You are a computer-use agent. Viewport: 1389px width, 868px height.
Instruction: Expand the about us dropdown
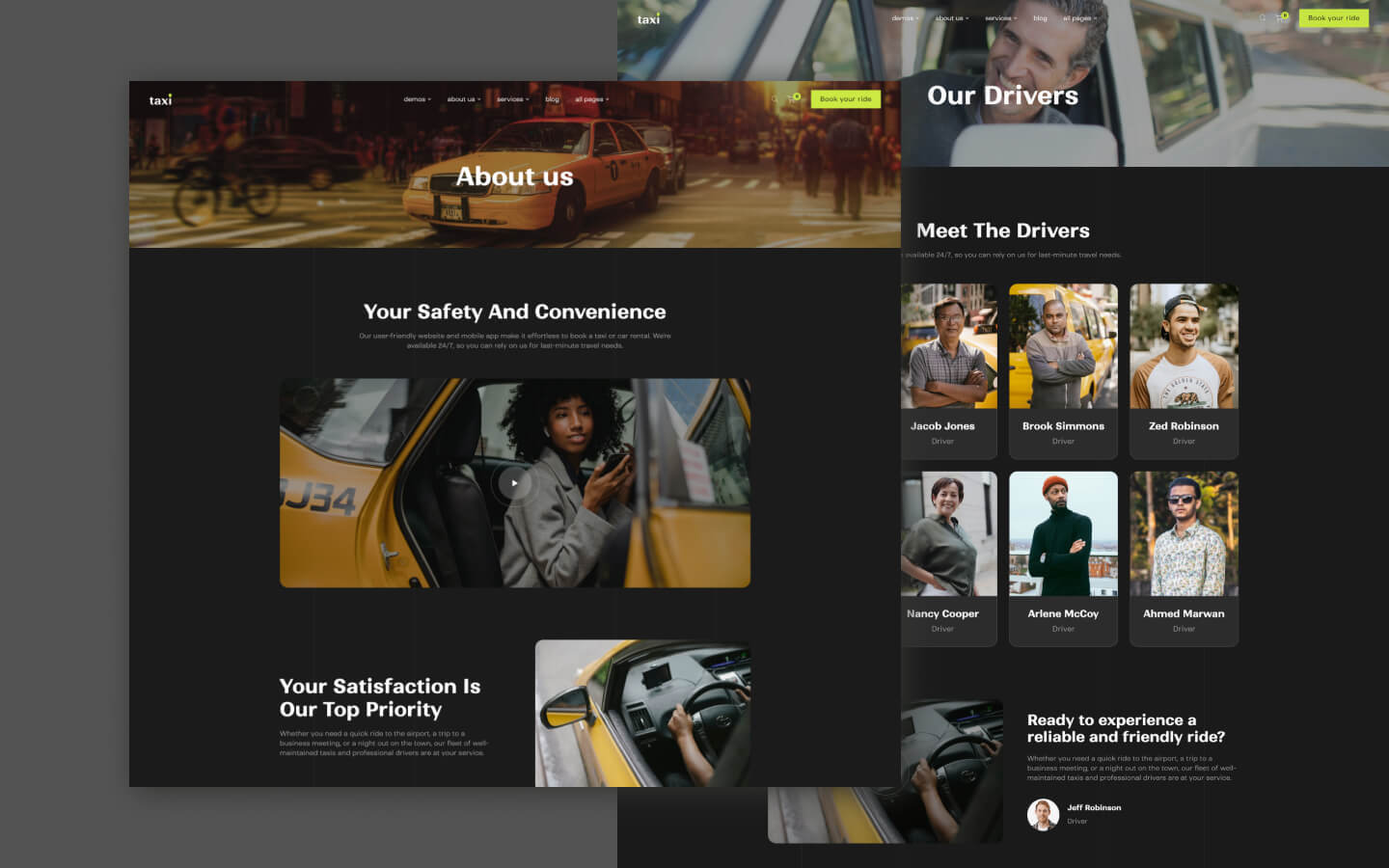point(462,98)
